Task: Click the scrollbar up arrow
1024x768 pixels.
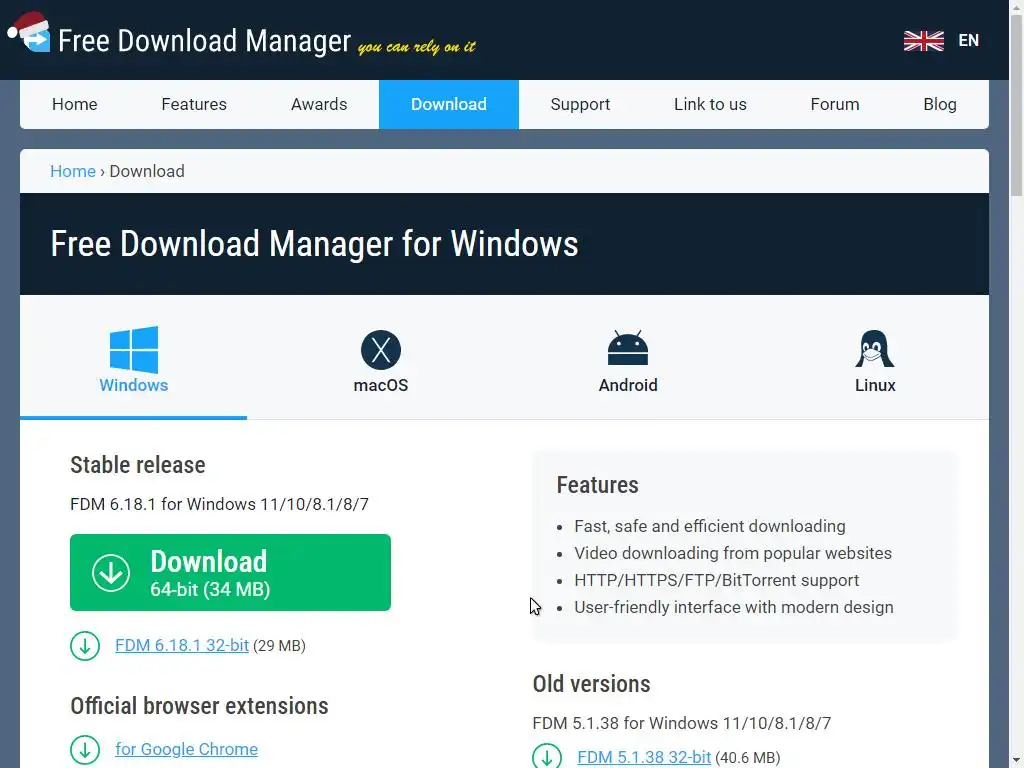Action: pos(1016,7)
